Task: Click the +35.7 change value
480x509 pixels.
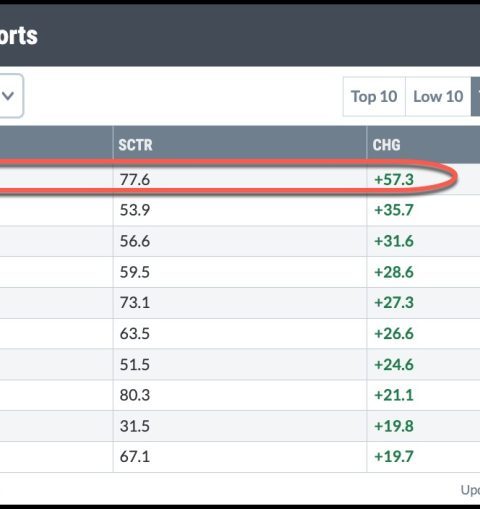Action: tap(394, 210)
